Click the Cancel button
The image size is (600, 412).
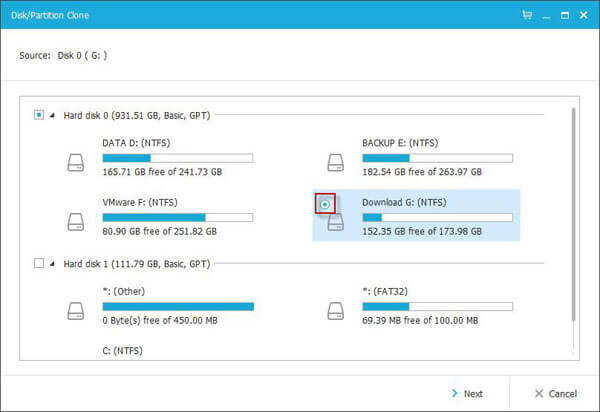coord(556,394)
